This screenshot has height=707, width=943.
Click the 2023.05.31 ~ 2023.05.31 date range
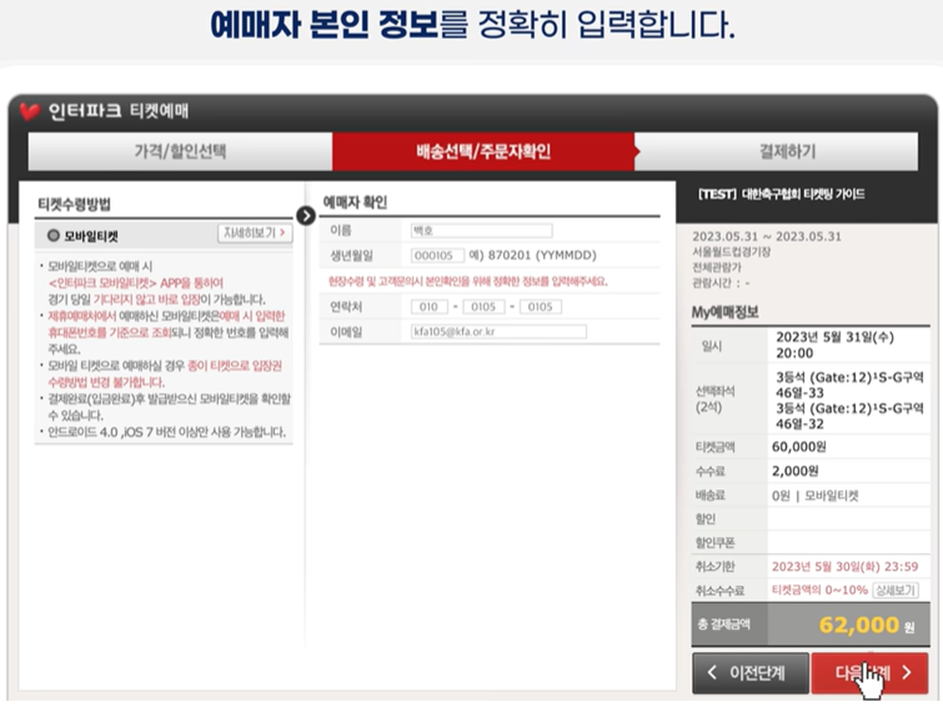[x=767, y=236]
